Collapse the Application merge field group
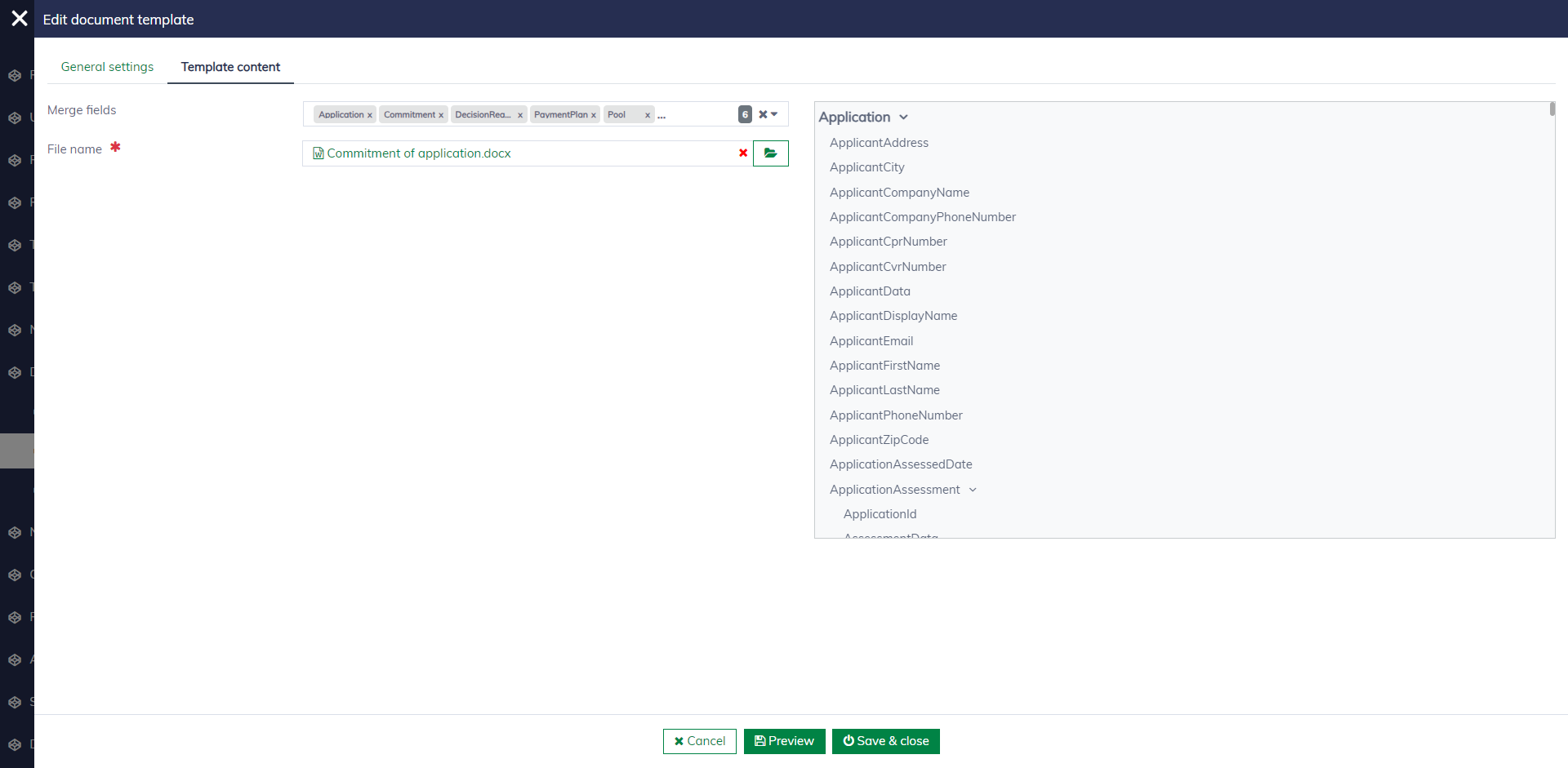1568x768 pixels. pos(903,118)
